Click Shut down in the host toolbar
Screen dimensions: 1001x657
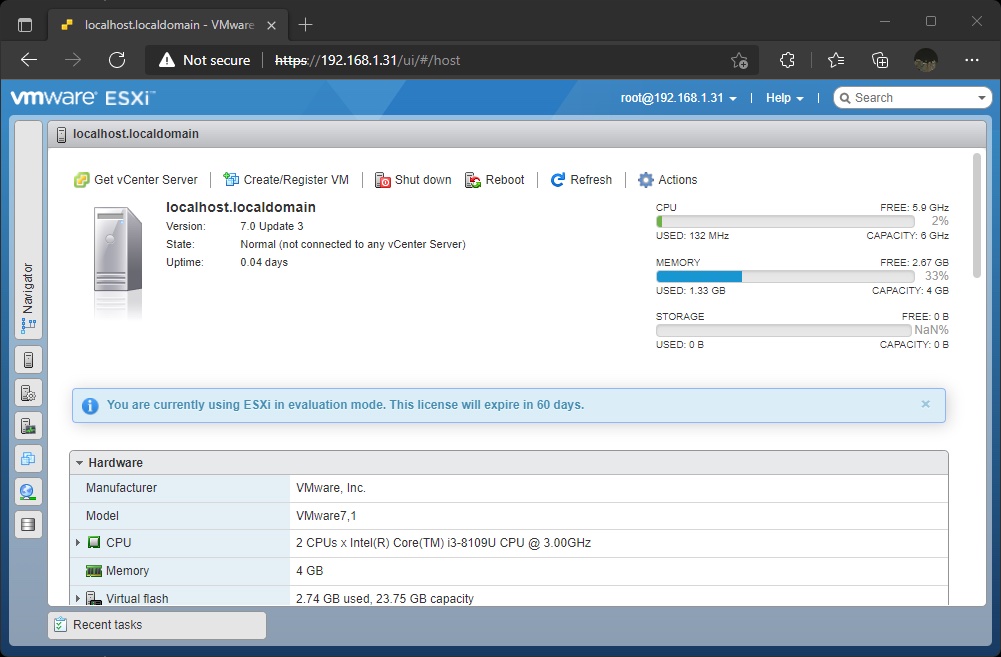click(x=413, y=180)
